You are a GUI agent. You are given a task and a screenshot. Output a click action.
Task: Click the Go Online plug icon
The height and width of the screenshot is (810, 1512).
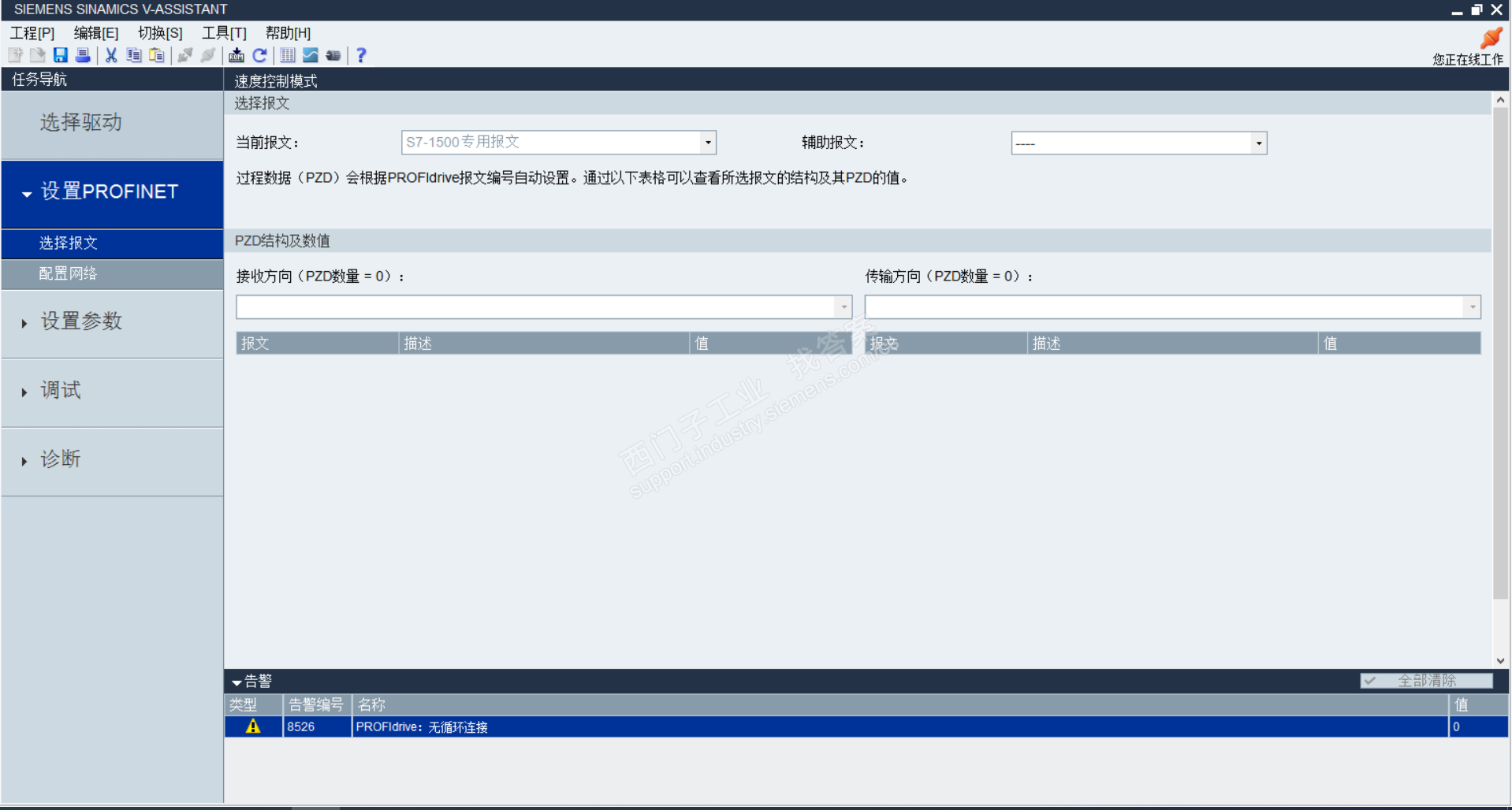click(185, 55)
